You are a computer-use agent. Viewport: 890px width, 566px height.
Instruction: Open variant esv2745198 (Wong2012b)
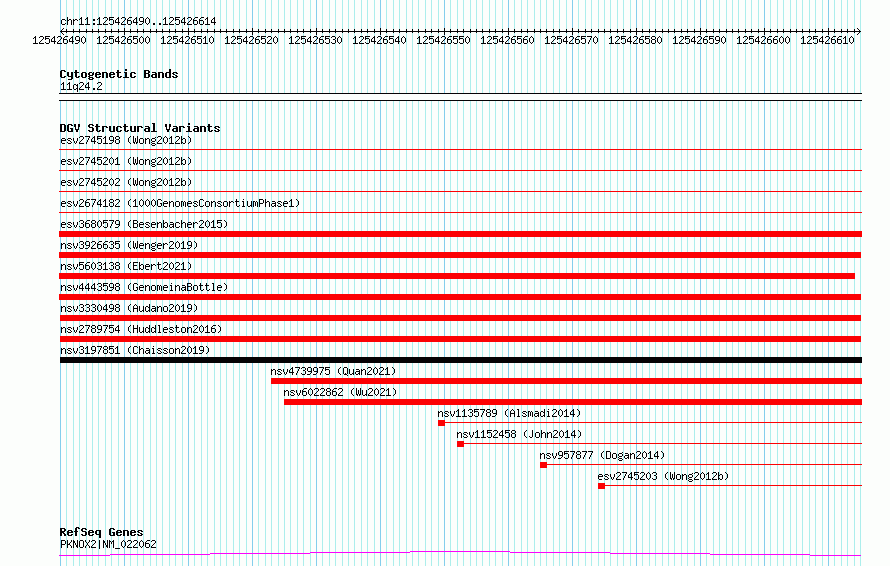point(126,140)
